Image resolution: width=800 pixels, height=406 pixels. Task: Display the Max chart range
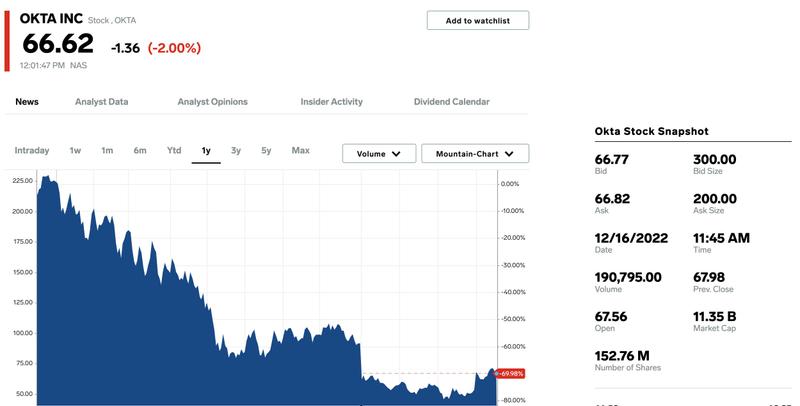click(301, 150)
